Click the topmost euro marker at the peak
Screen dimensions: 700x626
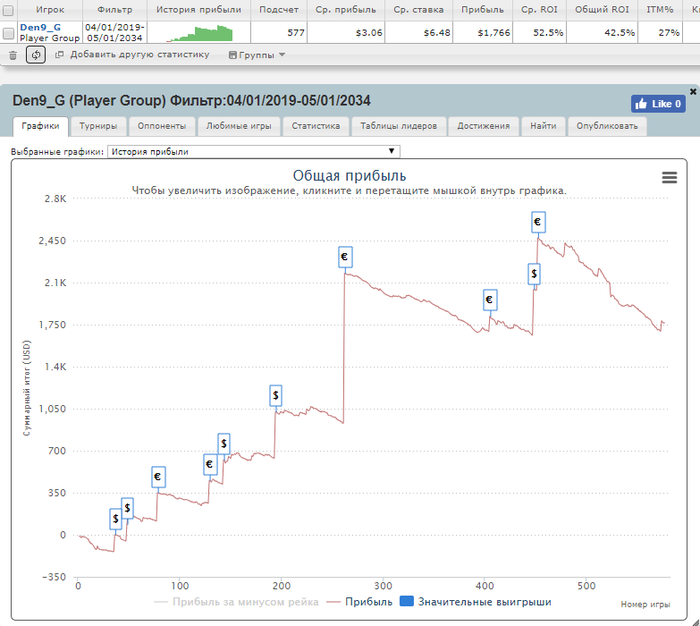[538, 222]
